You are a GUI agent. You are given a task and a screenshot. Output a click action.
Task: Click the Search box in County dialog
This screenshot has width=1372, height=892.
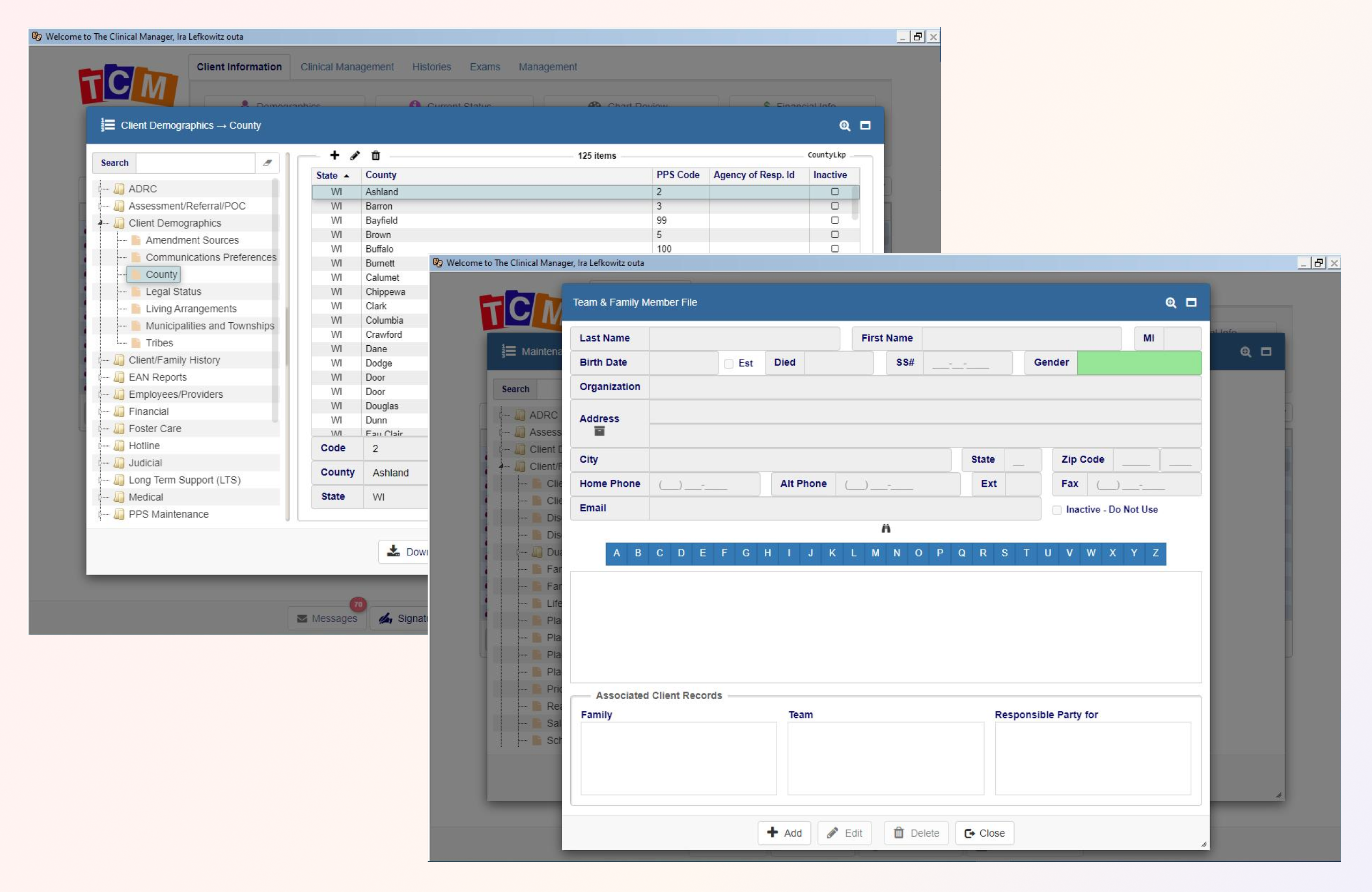pyautogui.click(x=196, y=162)
